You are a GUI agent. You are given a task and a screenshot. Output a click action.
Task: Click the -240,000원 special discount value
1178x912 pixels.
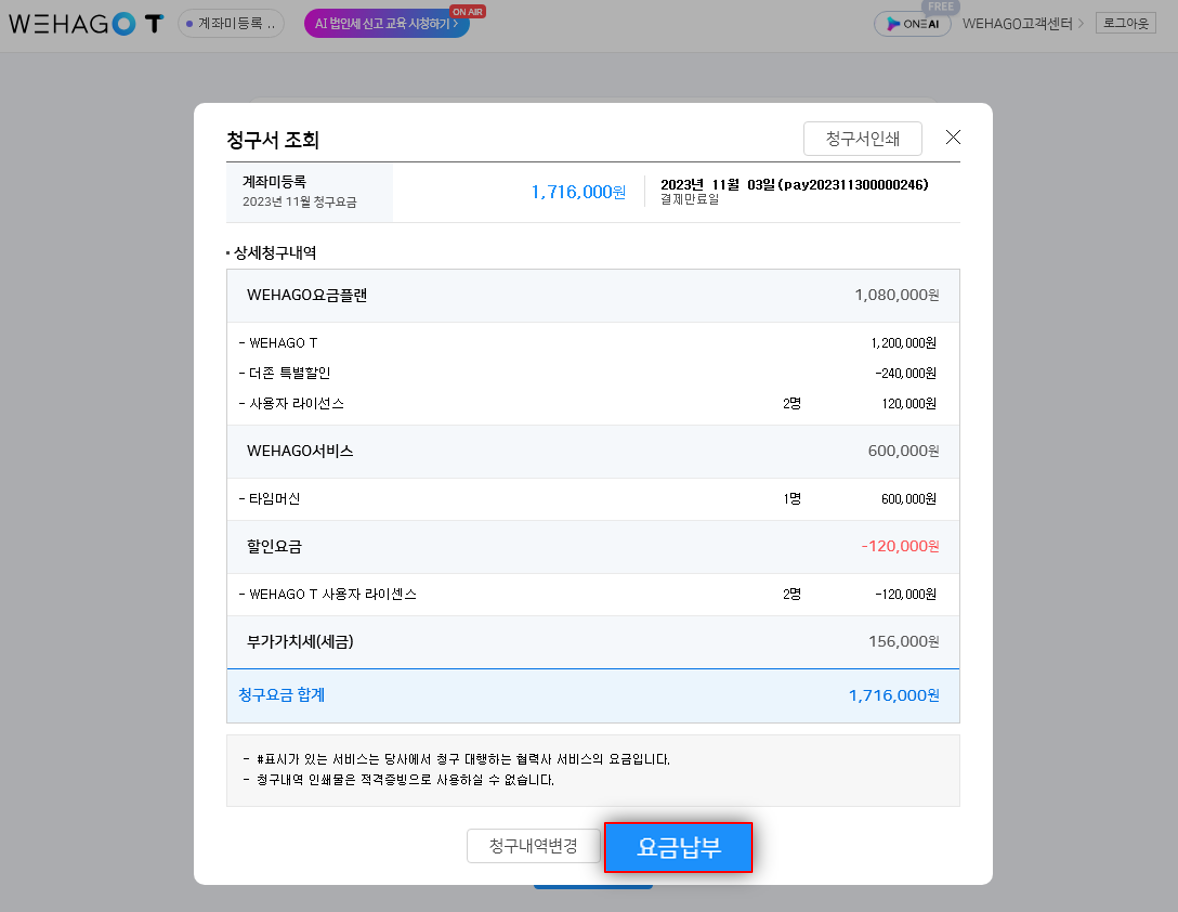point(905,373)
